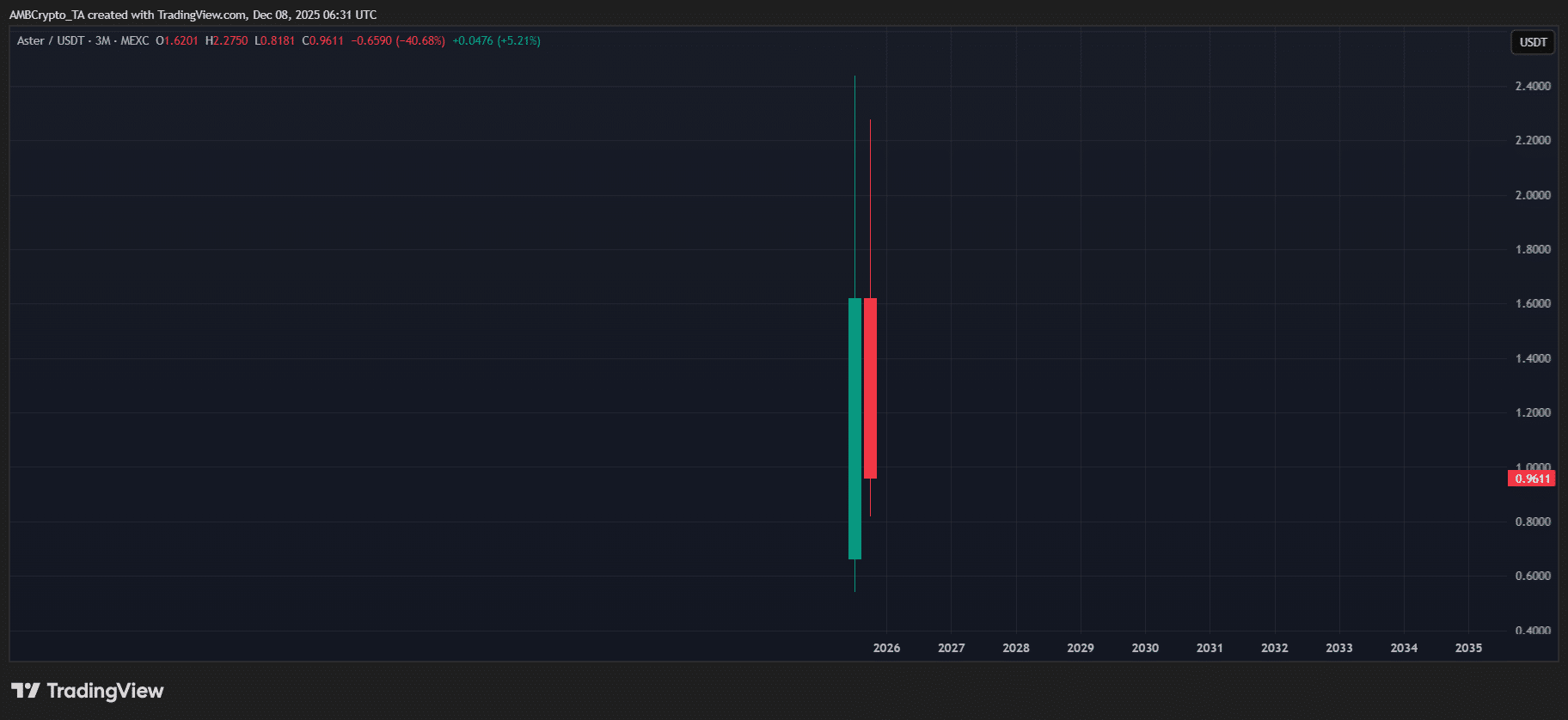Open the USDT currency selector
Image resolution: width=1568 pixels, height=720 pixels.
point(1533,42)
